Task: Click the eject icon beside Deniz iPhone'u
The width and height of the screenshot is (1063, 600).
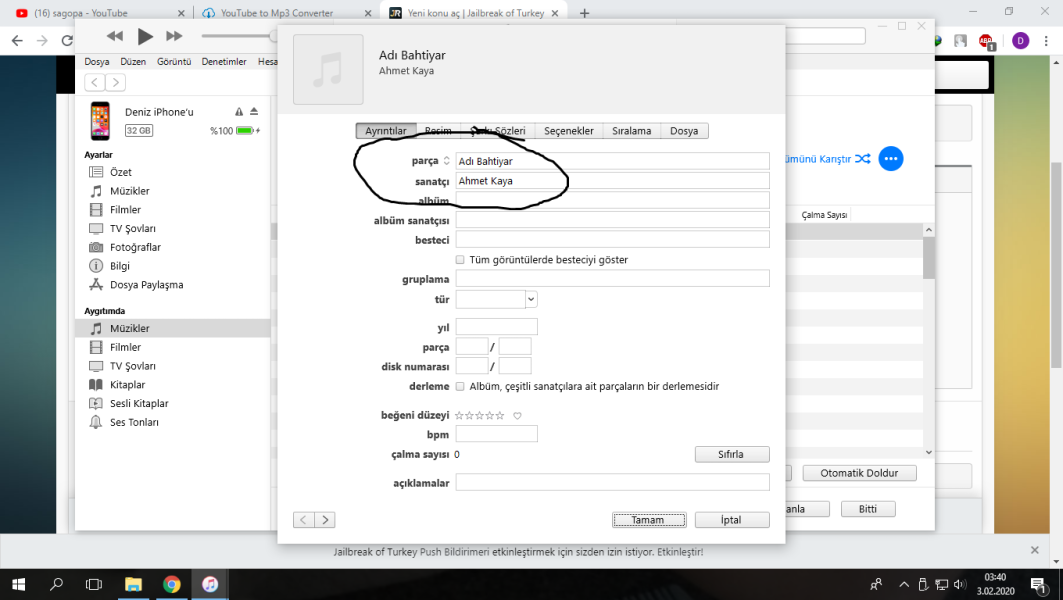Action: click(x=254, y=112)
